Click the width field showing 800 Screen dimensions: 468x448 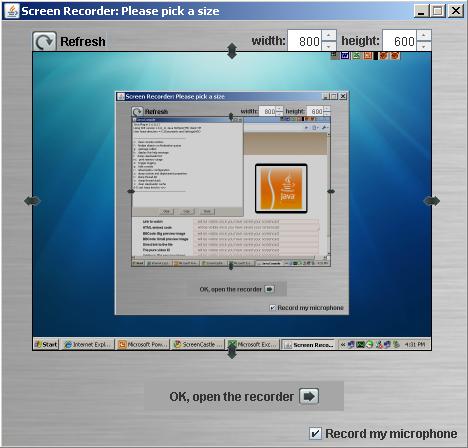305,41
